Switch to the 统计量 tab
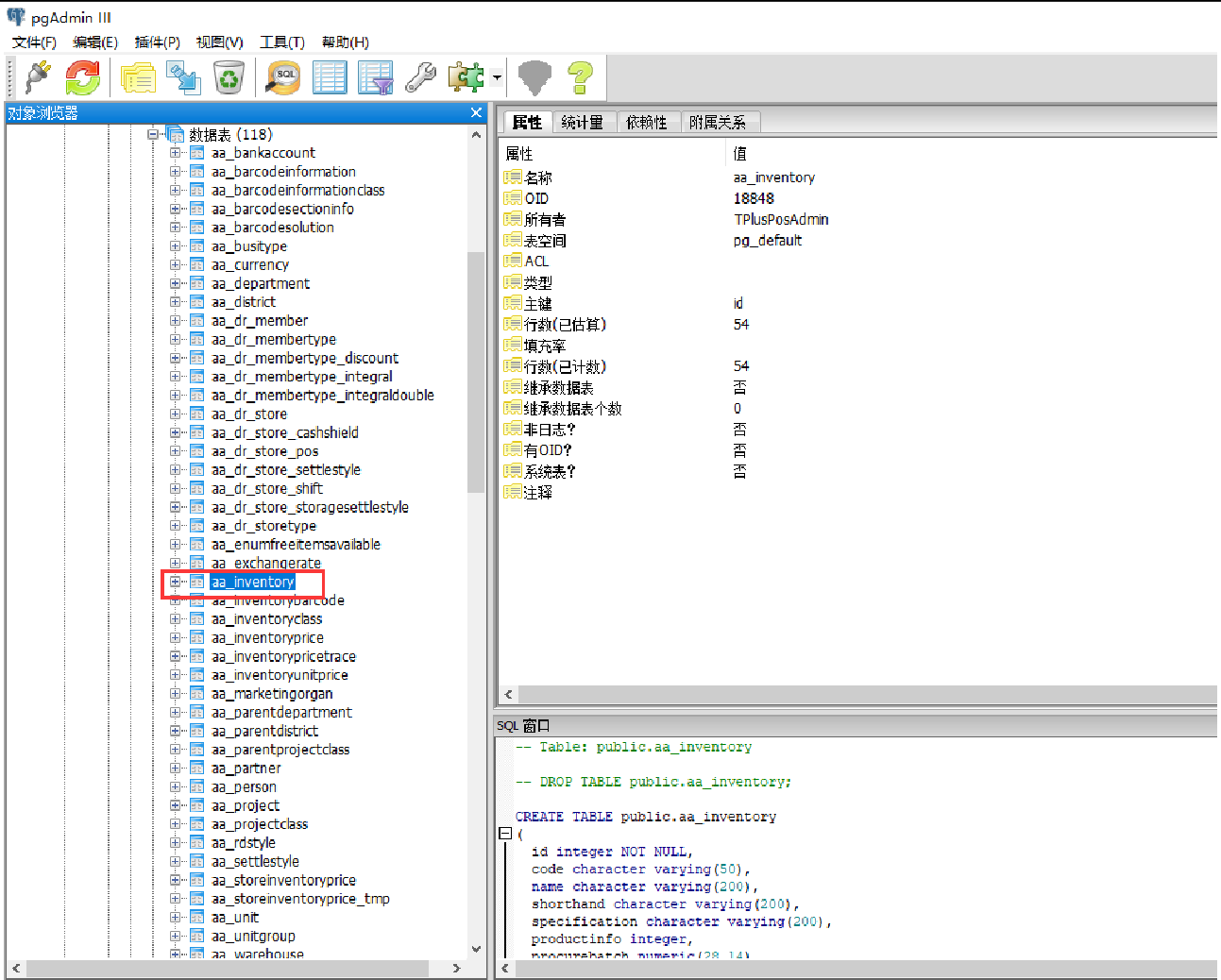The image size is (1221, 980). (x=583, y=122)
